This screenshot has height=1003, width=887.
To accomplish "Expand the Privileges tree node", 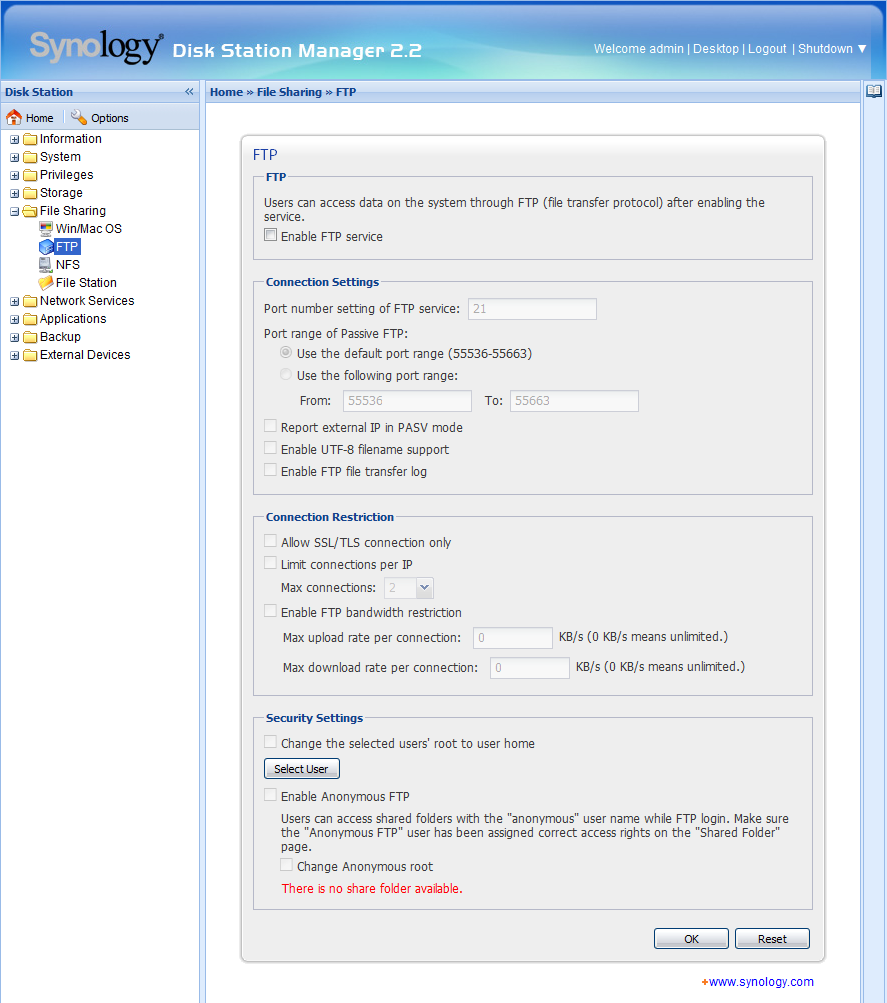I will coord(14,175).
